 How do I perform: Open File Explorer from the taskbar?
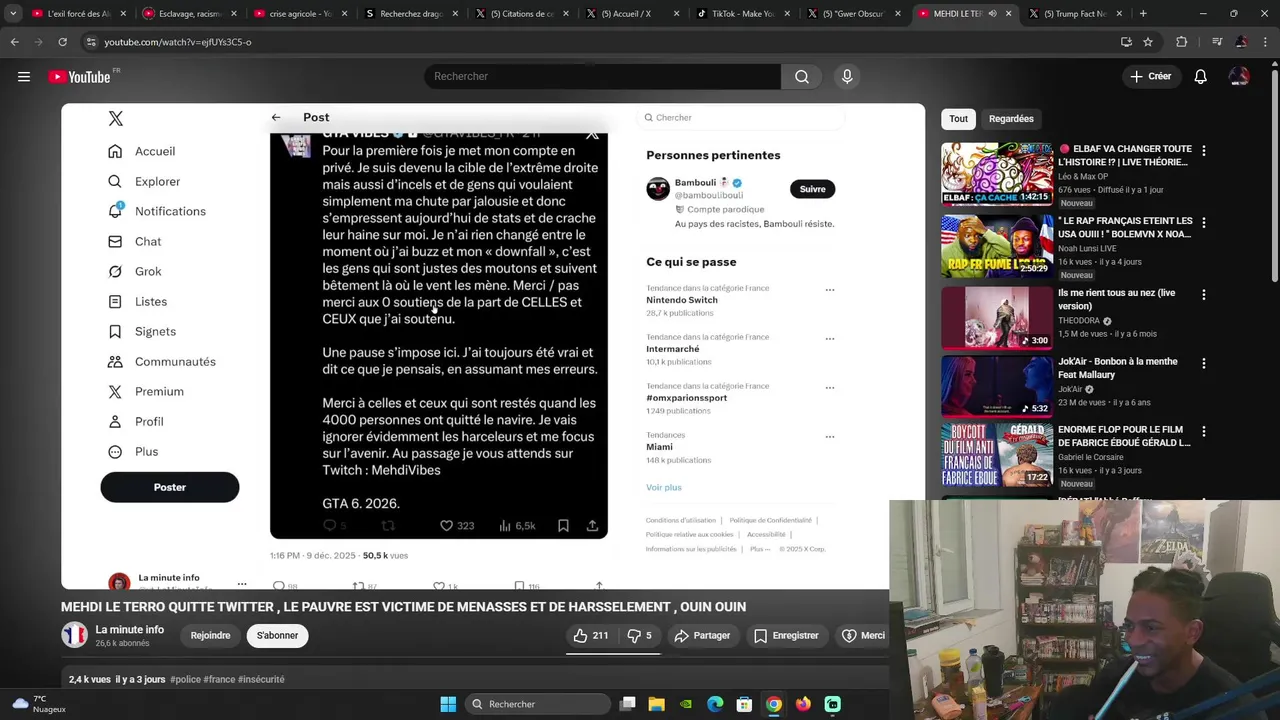pyautogui.click(x=656, y=704)
